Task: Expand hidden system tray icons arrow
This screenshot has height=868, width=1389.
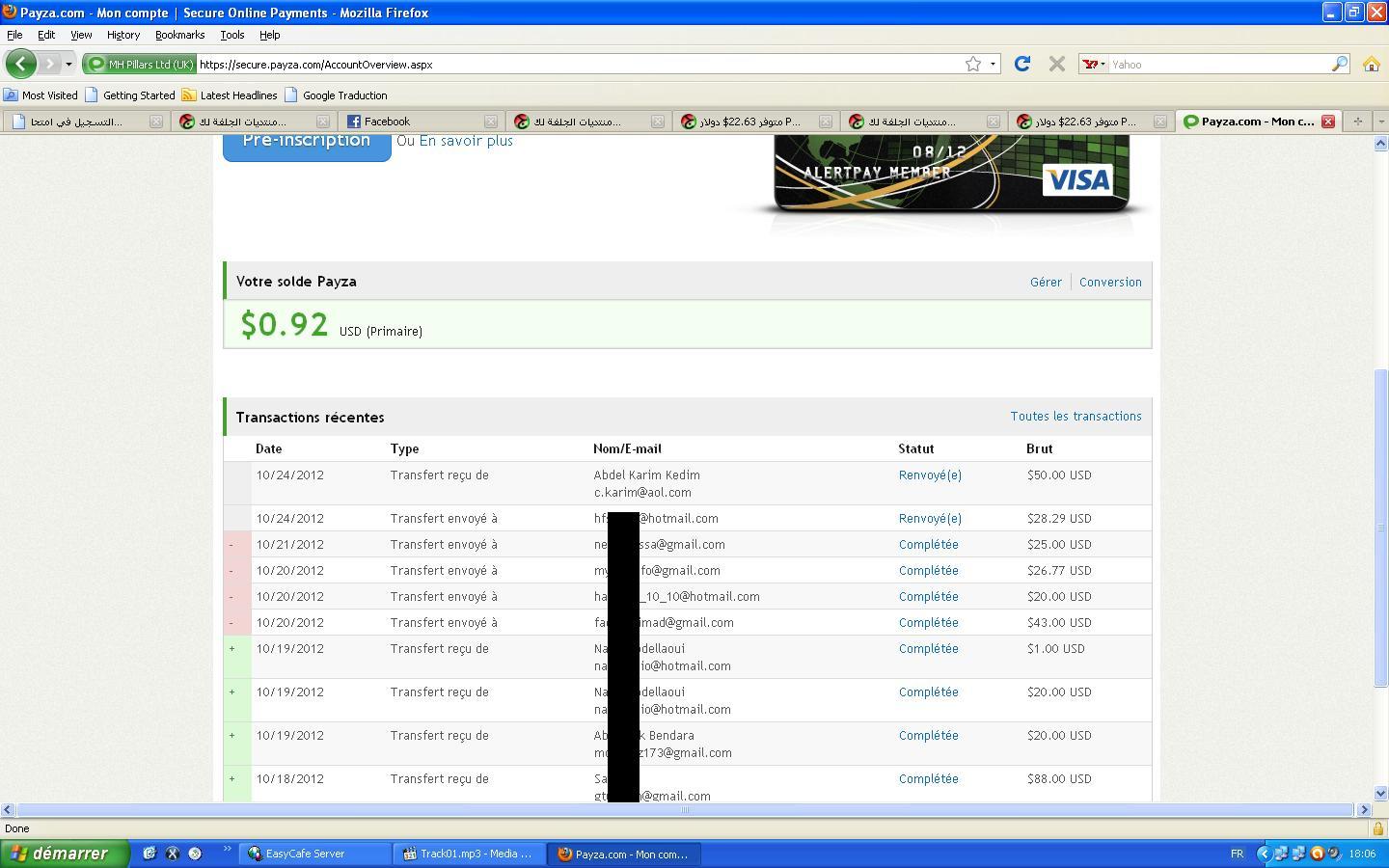Action: point(1263,854)
